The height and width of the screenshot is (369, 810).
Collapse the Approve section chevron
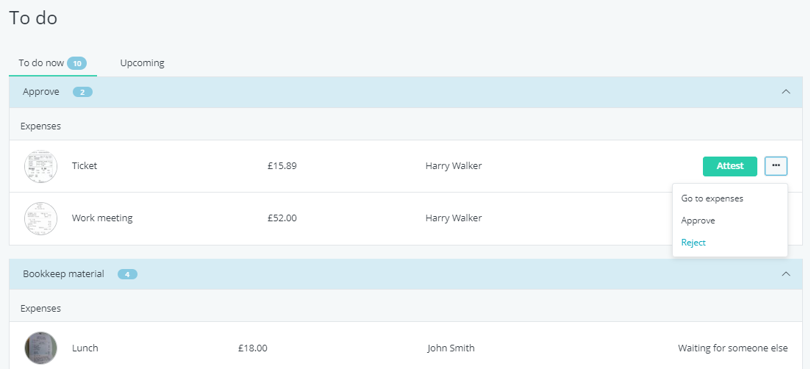(786, 91)
